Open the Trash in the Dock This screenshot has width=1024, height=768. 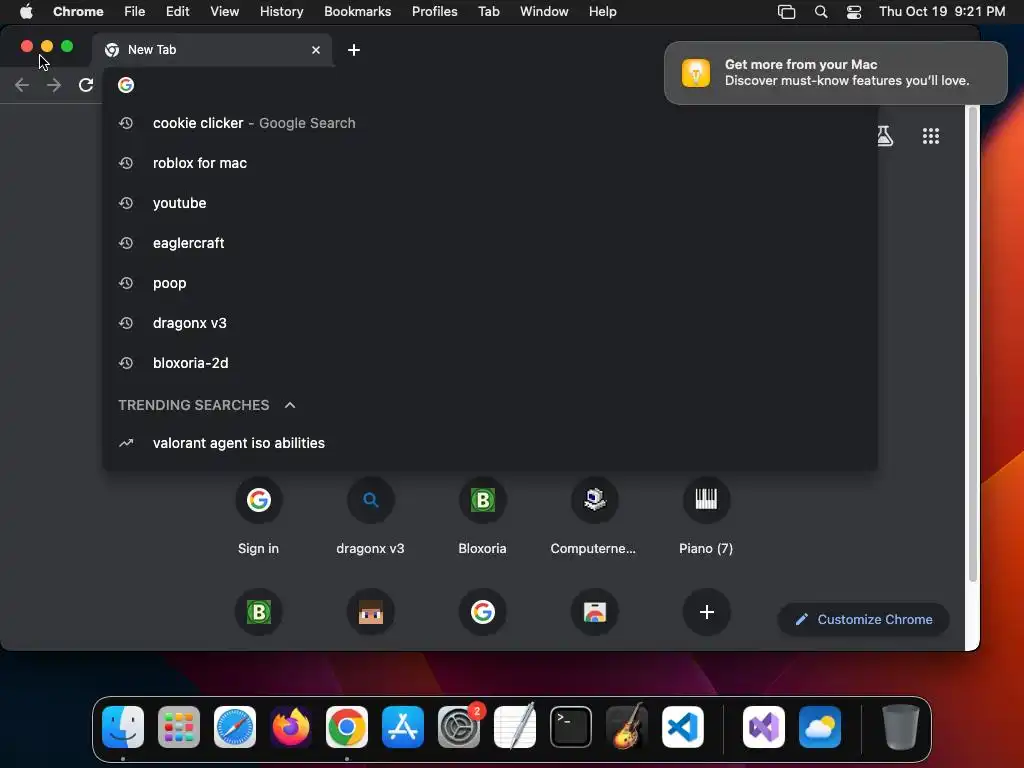click(901, 727)
